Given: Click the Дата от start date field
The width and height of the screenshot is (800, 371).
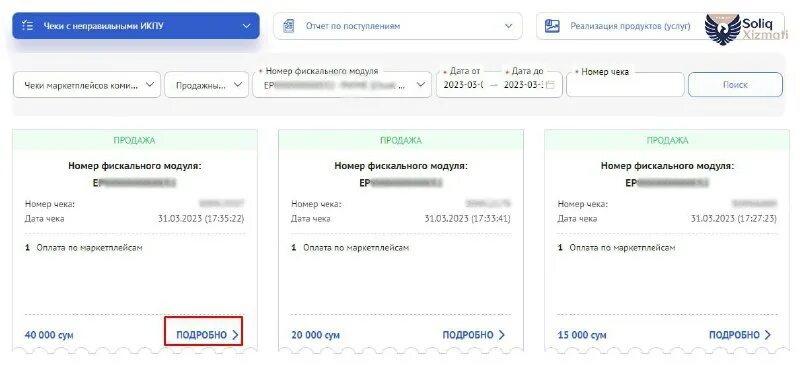Looking at the screenshot, I should (463, 85).
